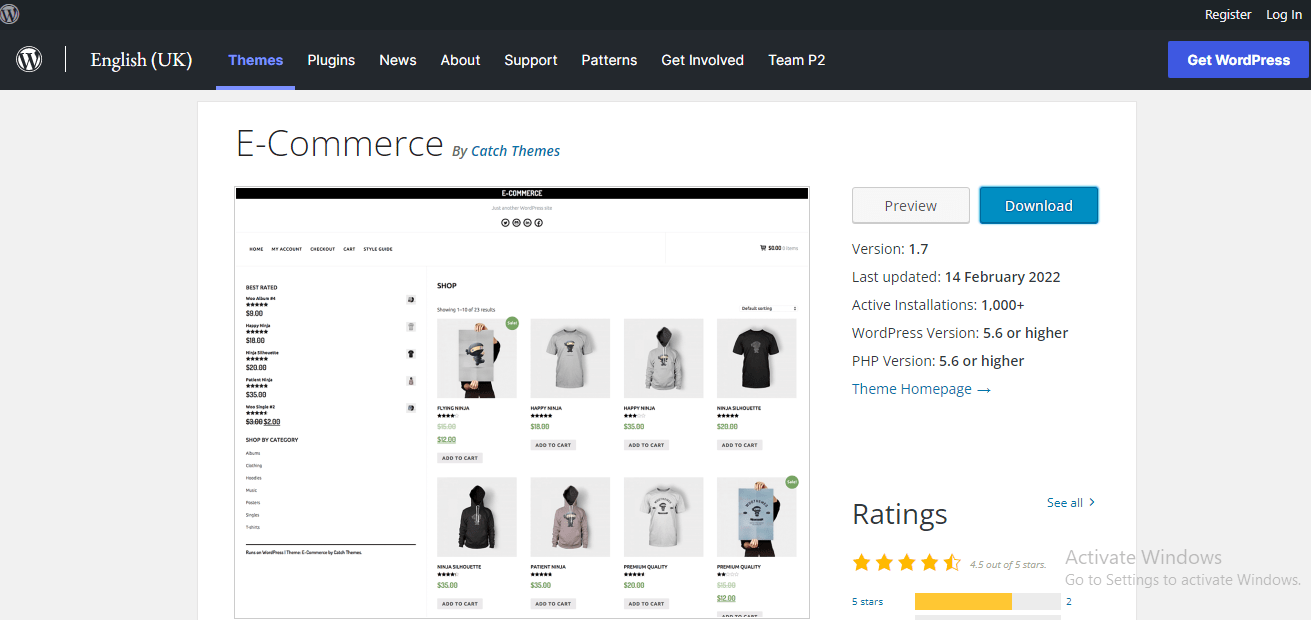The width and height of the screenshot is (1311, 620).
Task: Click the WordPress logo in the admin bar
Action: tap(9, 14)
